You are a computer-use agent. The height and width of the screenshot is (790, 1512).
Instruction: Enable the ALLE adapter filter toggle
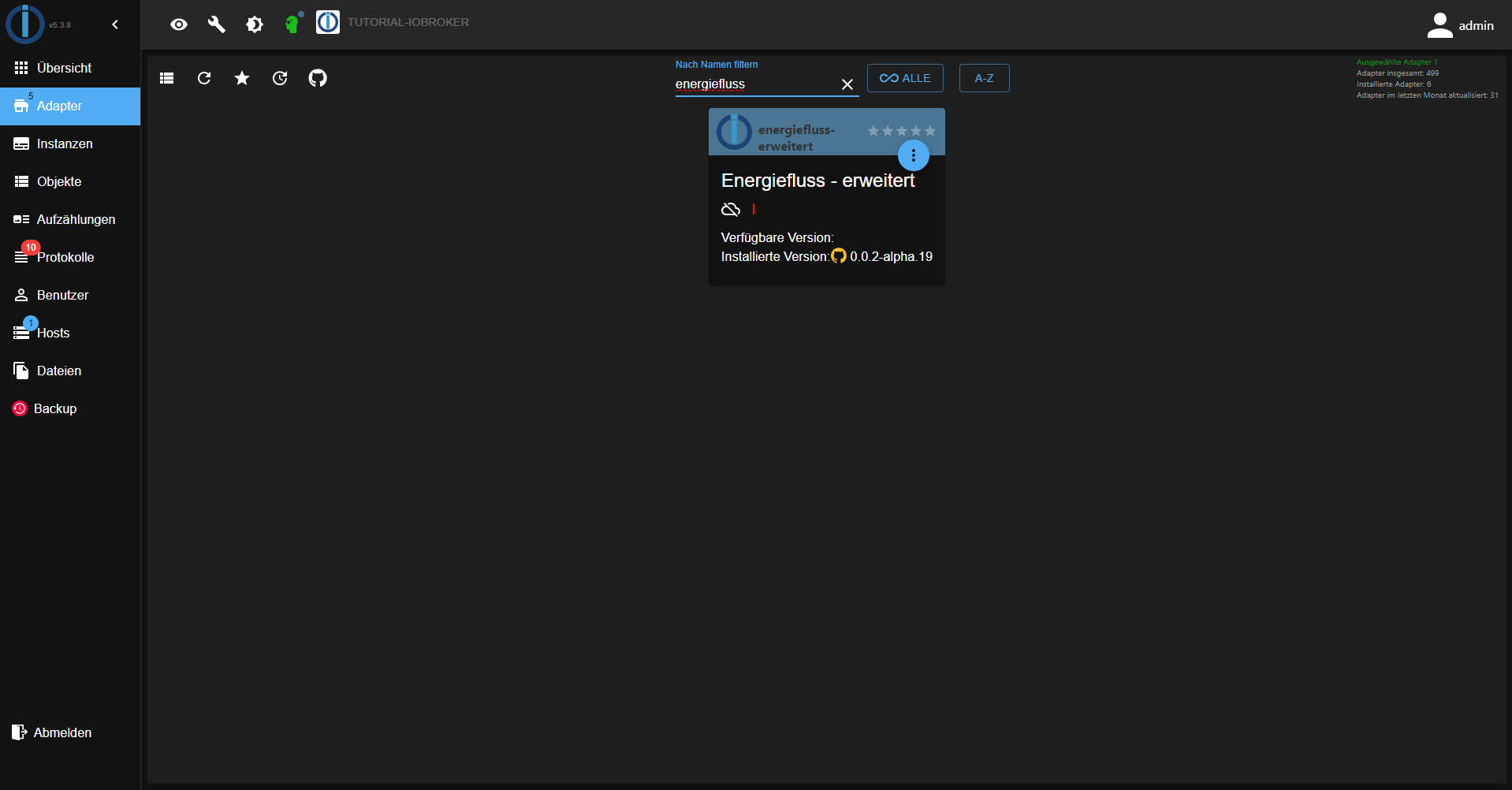(904, 78)
